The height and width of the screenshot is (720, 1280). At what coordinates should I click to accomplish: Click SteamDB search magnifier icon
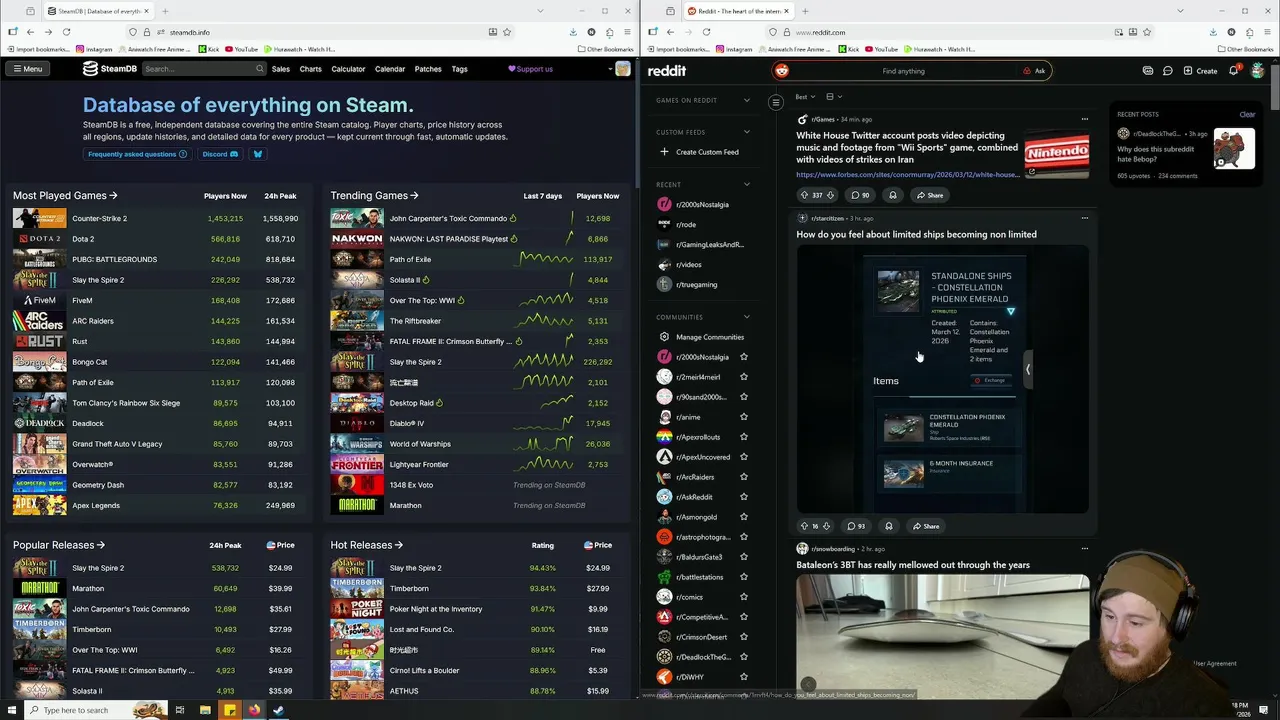[259, 69]
